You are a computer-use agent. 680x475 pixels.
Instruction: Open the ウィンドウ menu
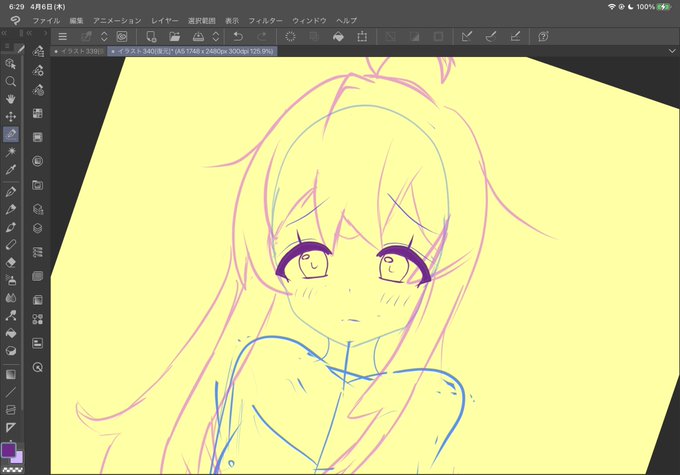pyautogui.click(x=309, y=20)
